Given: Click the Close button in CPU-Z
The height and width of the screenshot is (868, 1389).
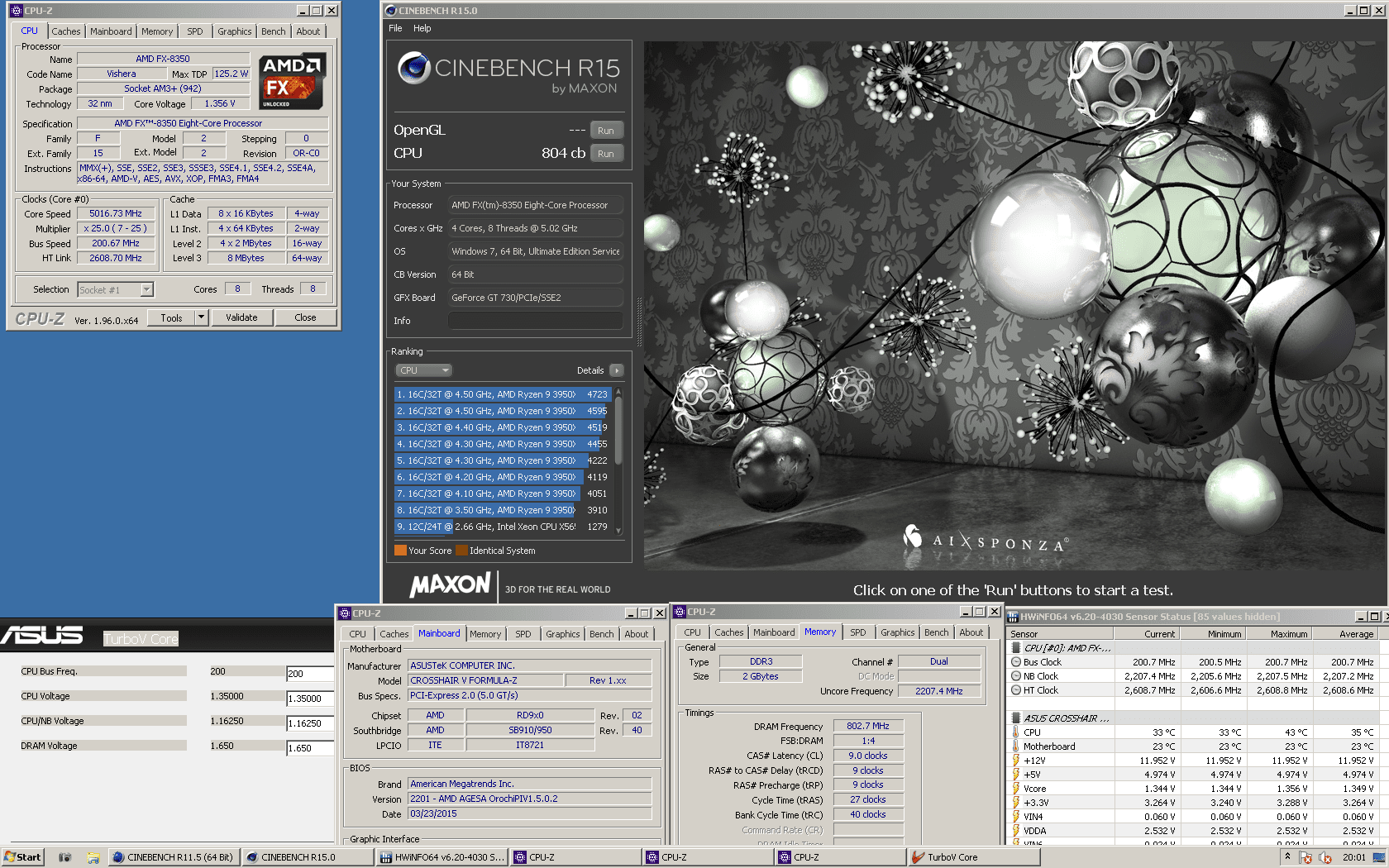Looking at the screenshot, I should click(305, 317).
